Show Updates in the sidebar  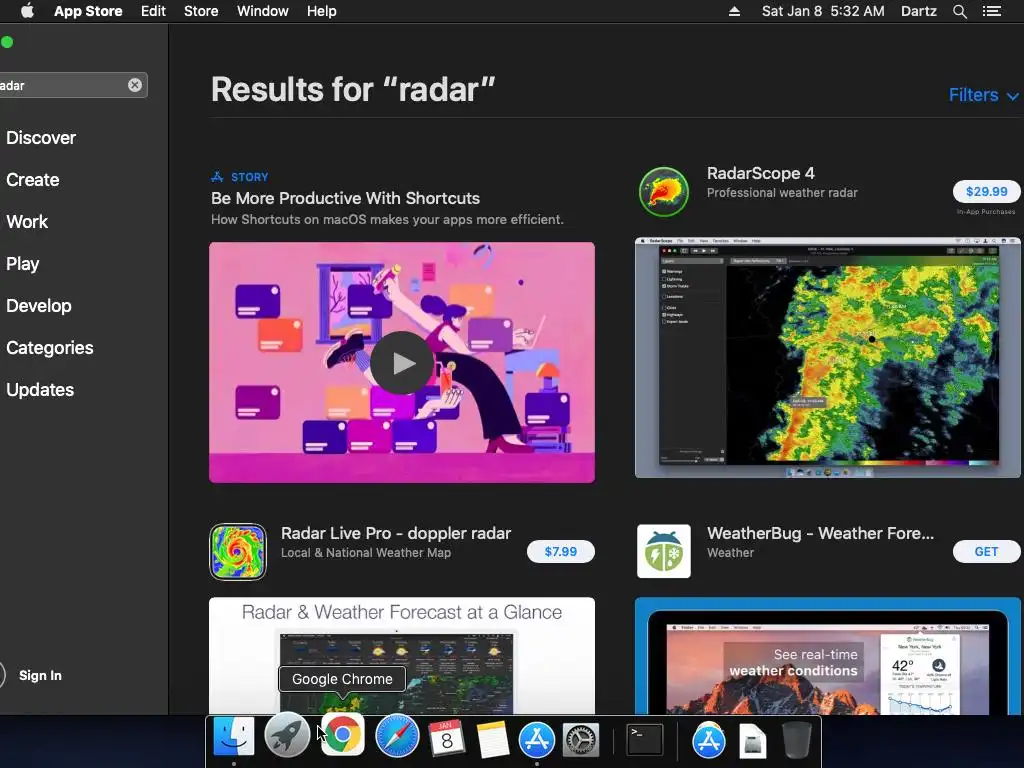click(40, 390)
